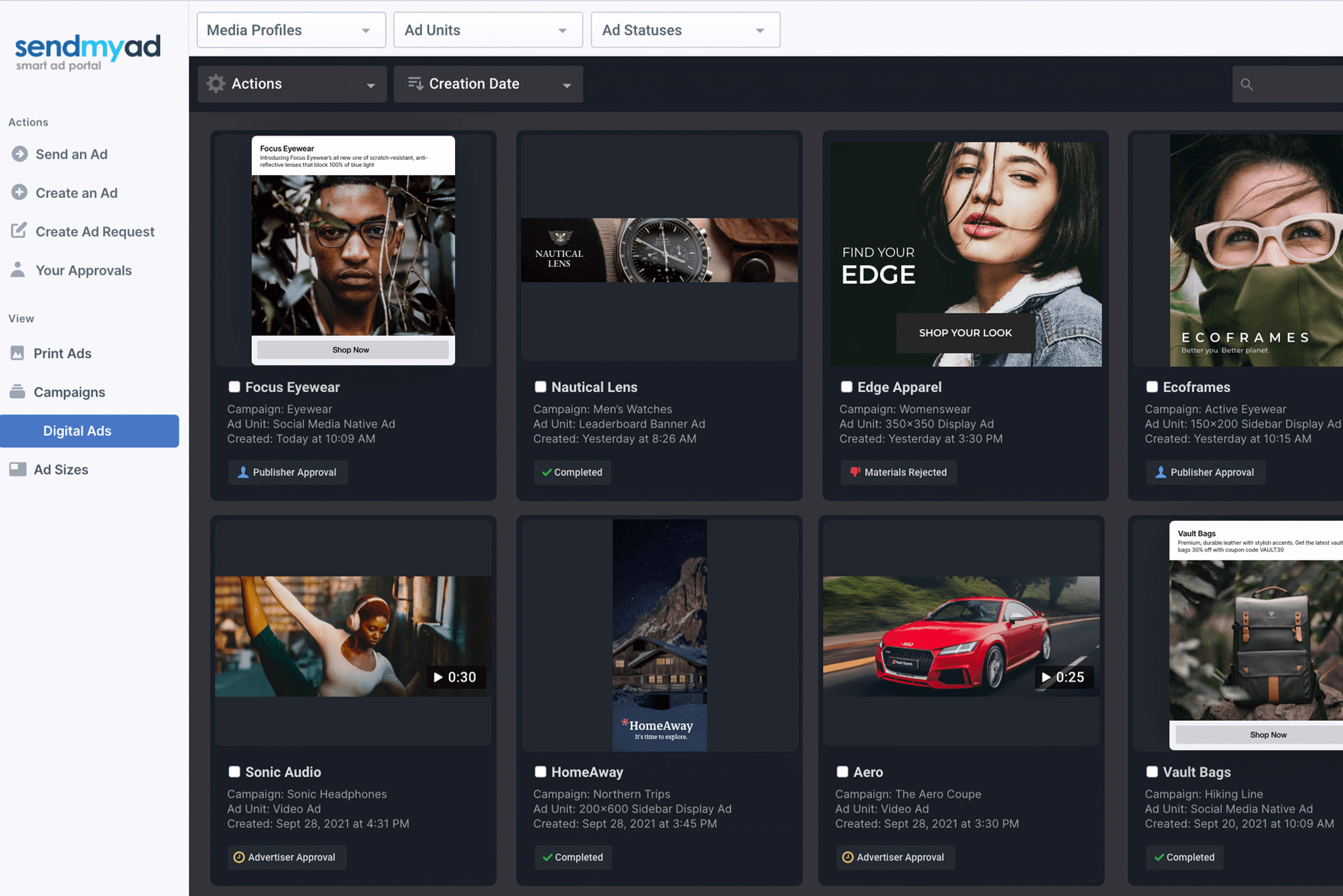
Task: Expand the Ad Statuses dropdown
Action: [685, 30]
